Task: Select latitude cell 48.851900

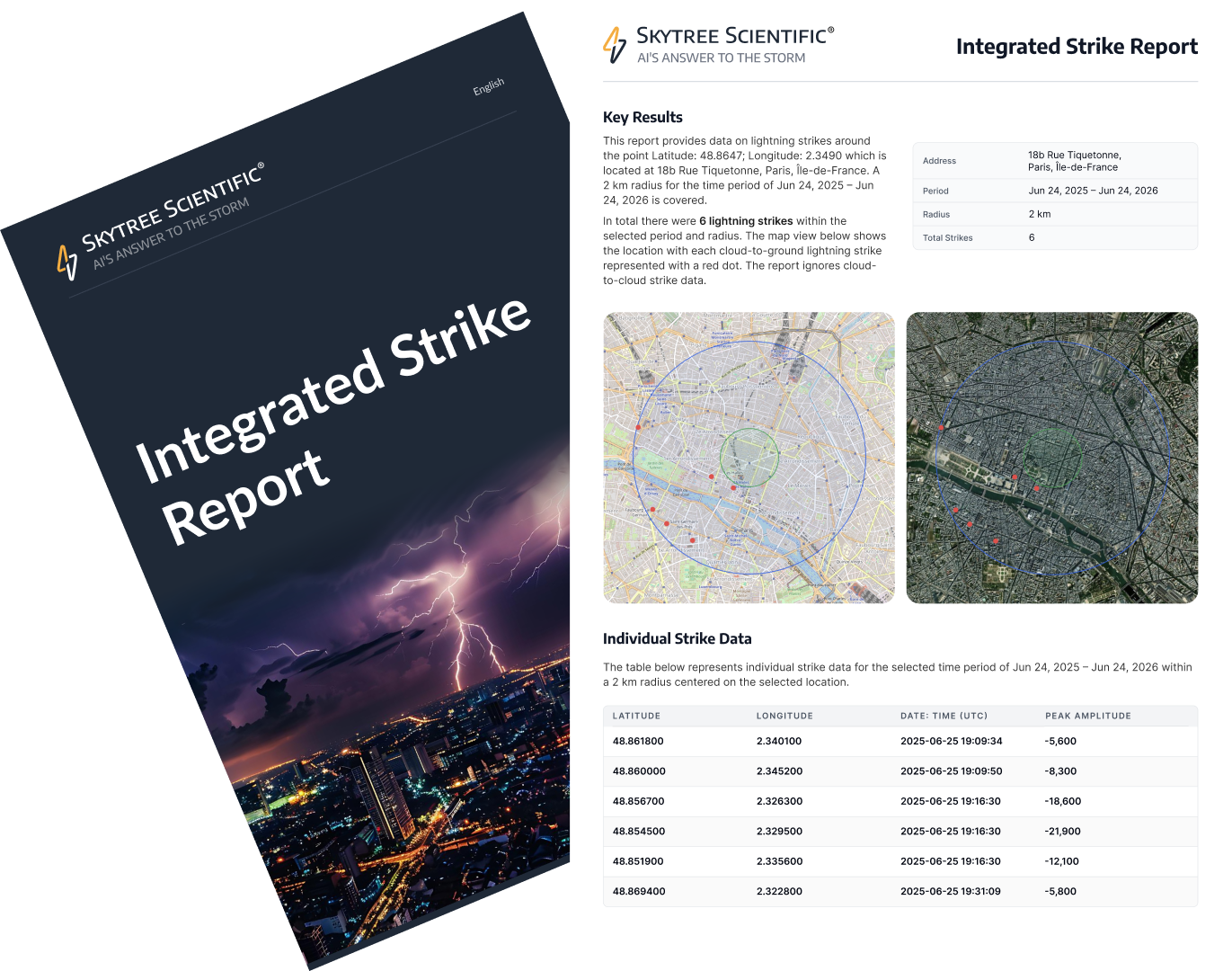Action: [x=638, y=861]
